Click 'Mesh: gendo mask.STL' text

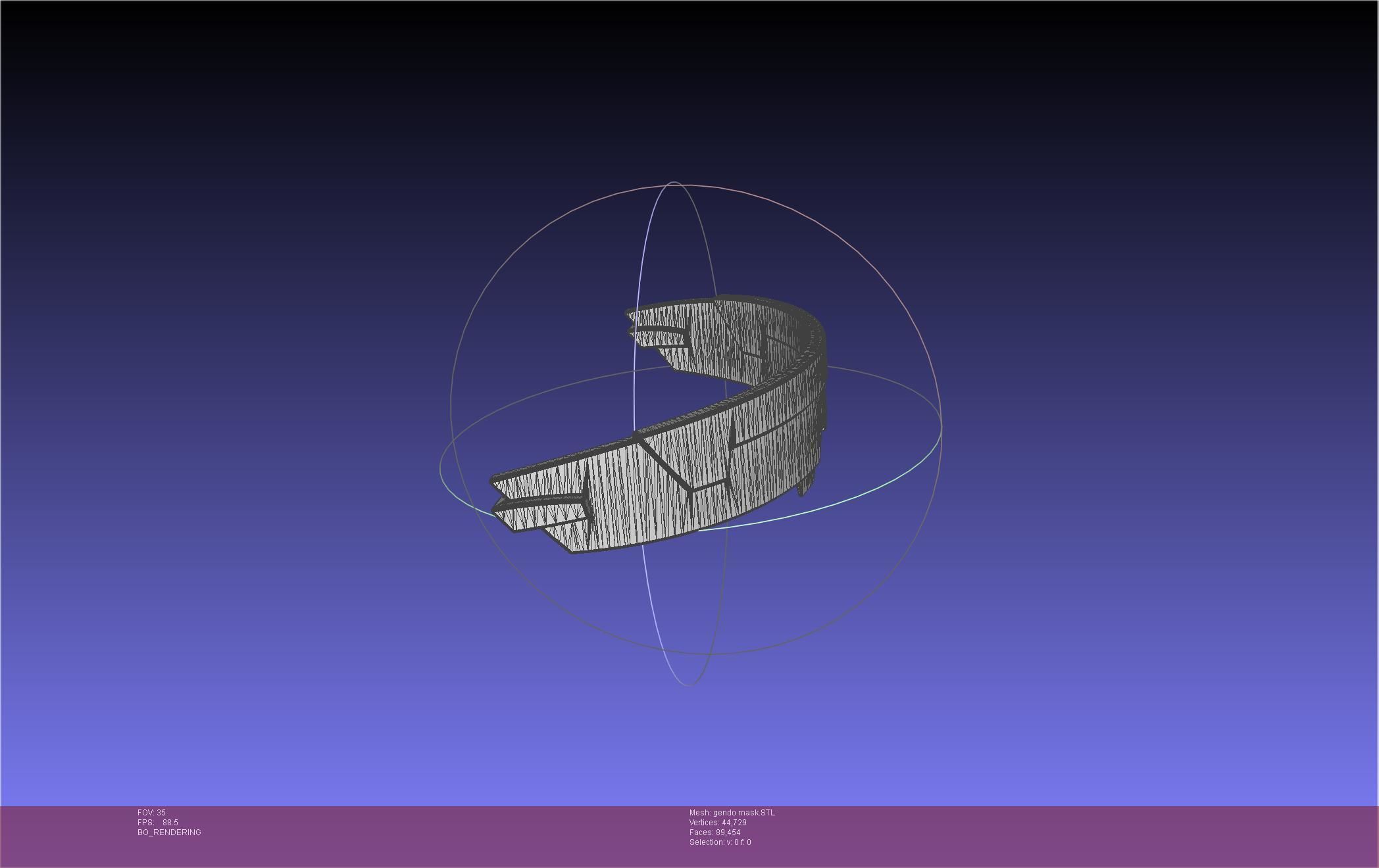[732, 813]
